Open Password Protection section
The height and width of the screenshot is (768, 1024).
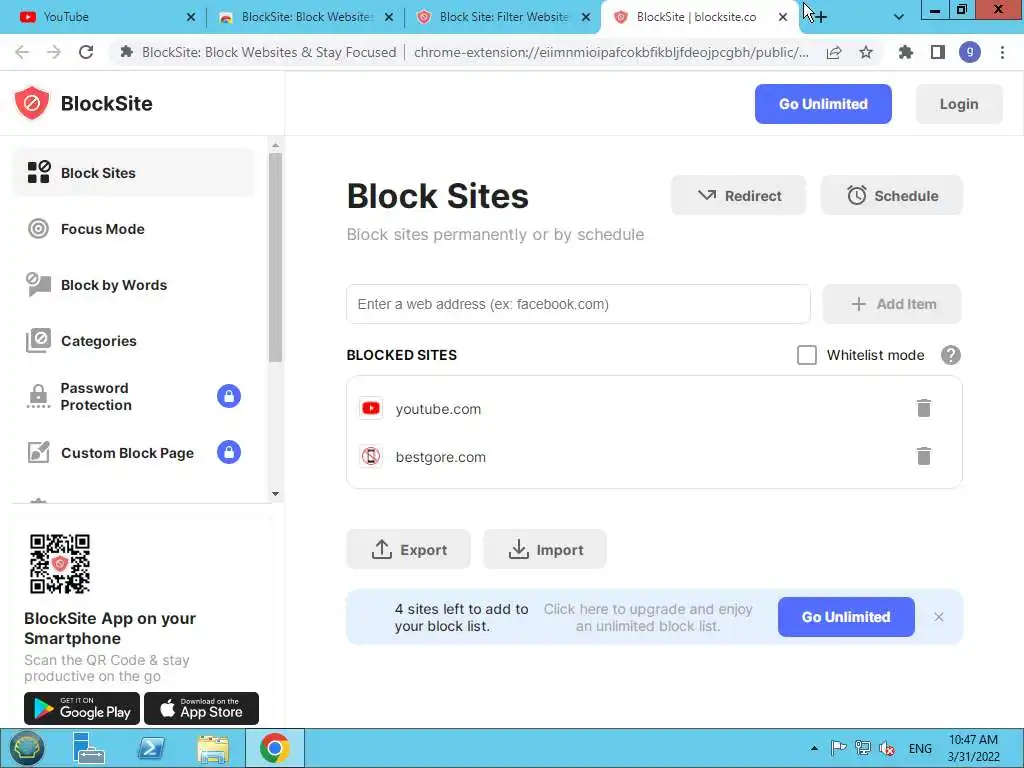133,396
